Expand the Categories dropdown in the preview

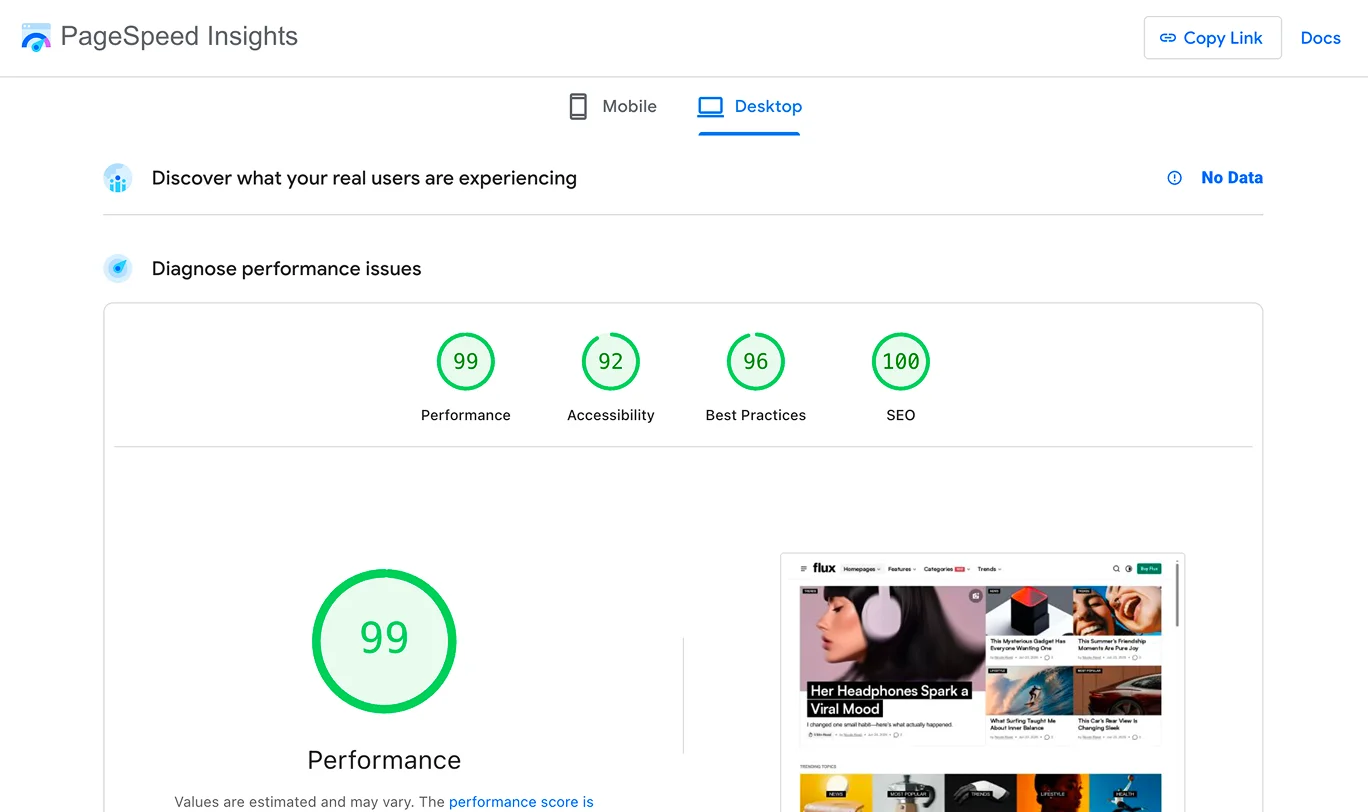point(946,569)
